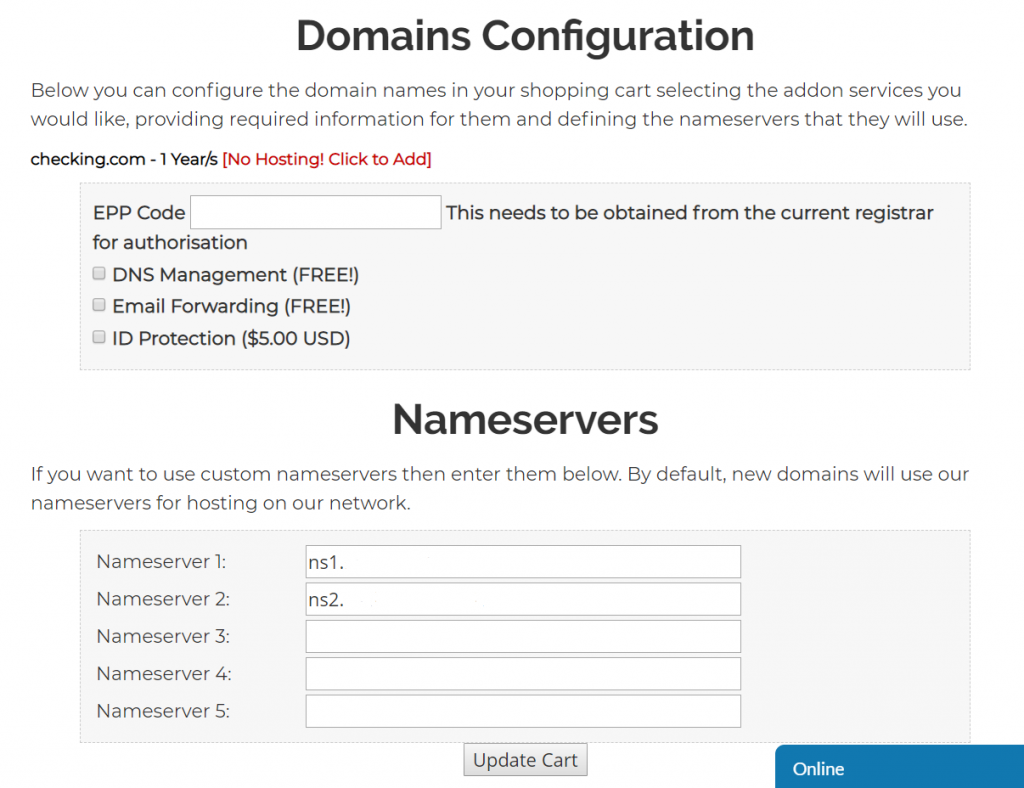Image resolution: width=1024 pixels, height=788 pixels.
Task: Click the Nameserver 1: label
Action: tap(161, 561)
